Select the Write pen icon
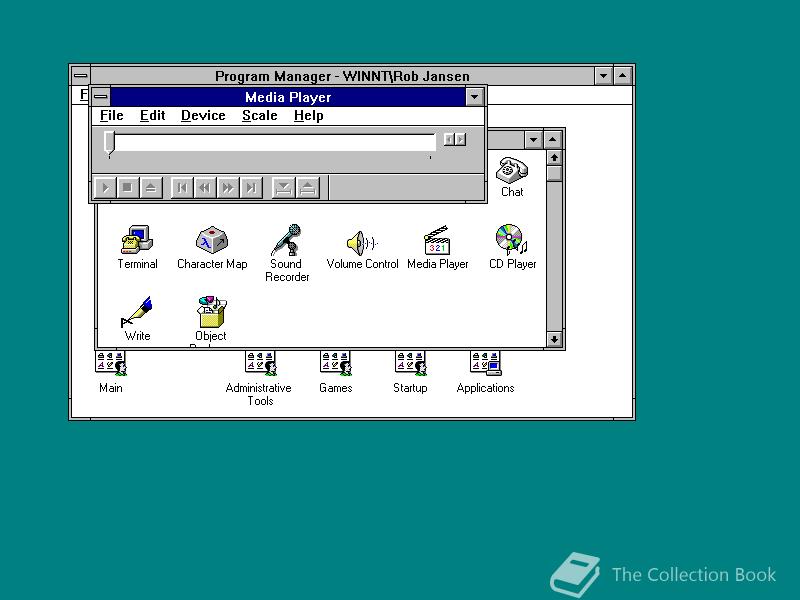The image size is (800, 600). [136, 312]
